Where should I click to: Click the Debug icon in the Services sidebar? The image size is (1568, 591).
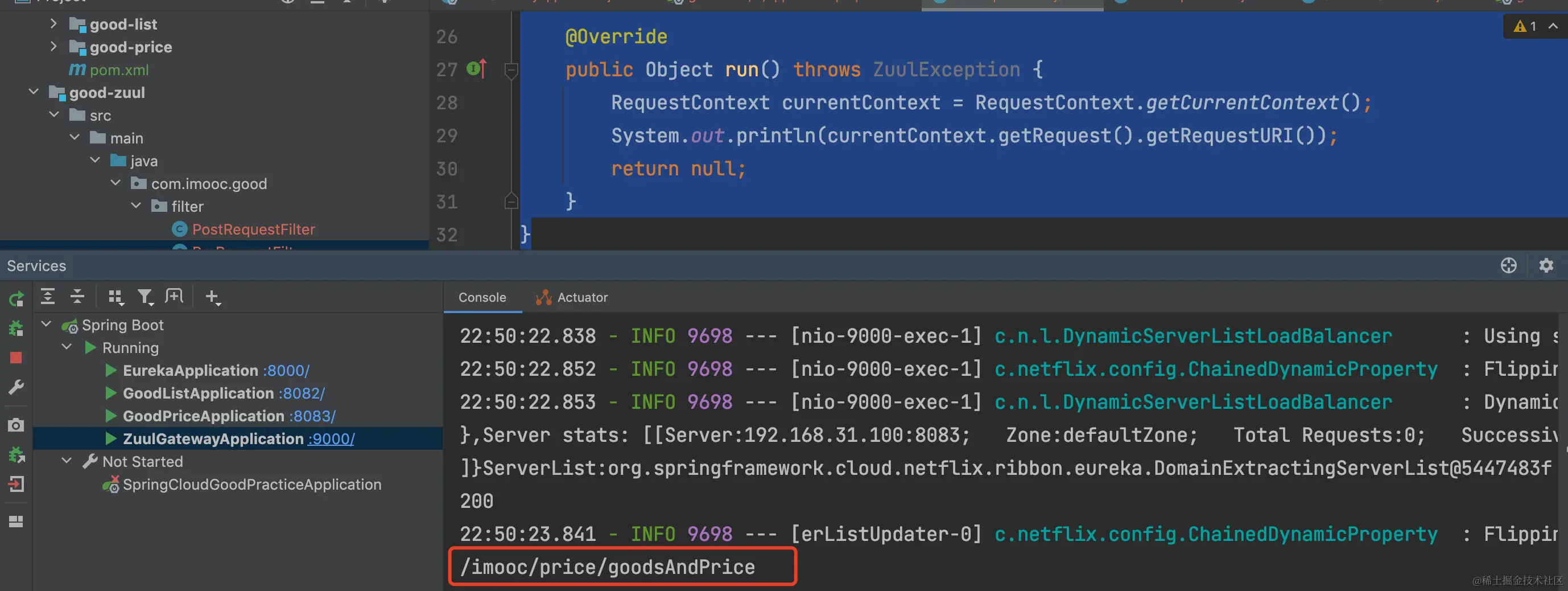click(x=16, y=329)
